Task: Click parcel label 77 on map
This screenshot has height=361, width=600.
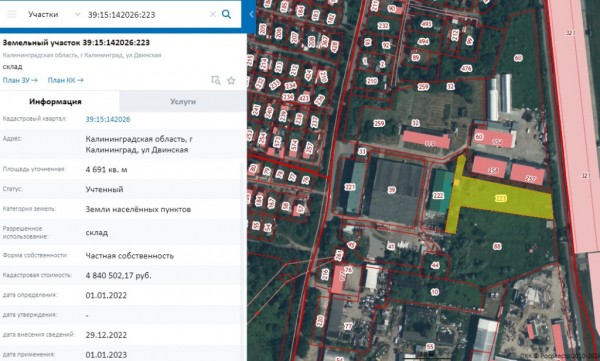Action: click(x=348, y=326)
